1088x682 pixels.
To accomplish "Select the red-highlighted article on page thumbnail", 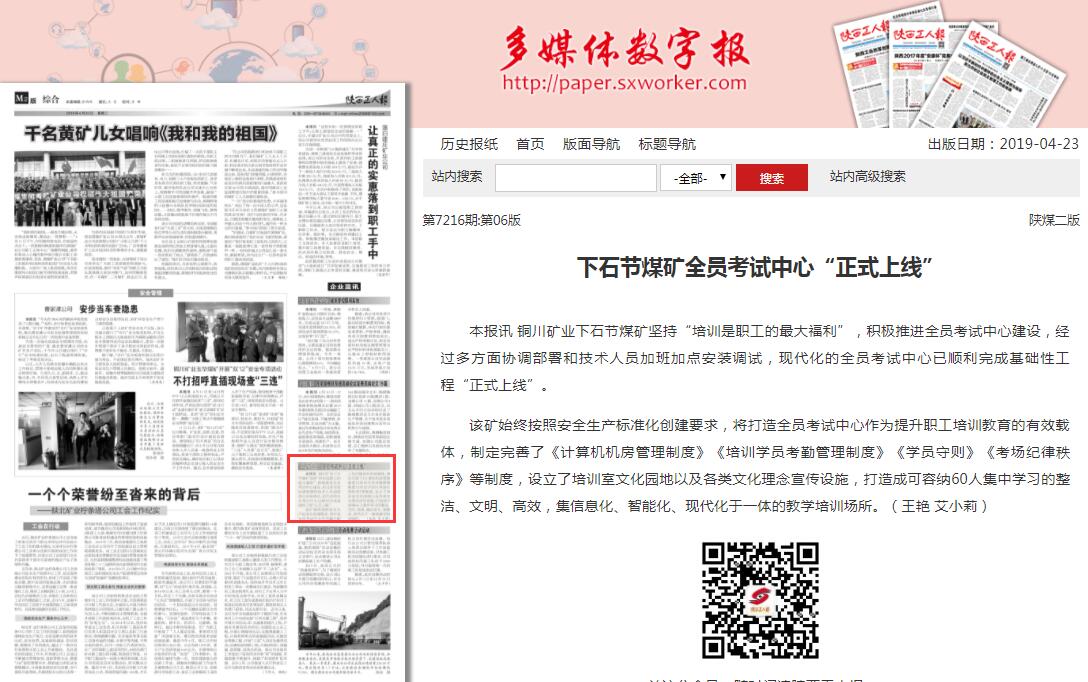I will (342, 488).
